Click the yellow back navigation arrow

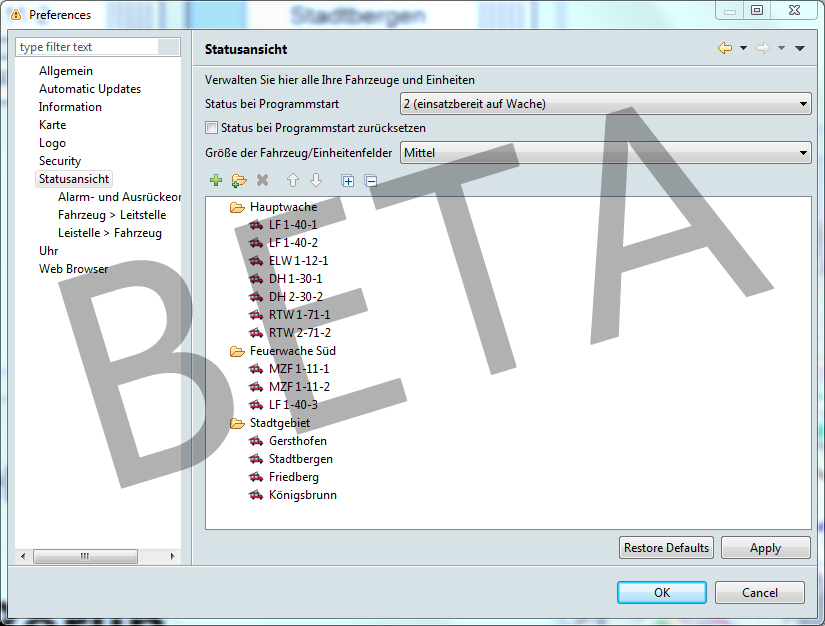tap(724, 48)
